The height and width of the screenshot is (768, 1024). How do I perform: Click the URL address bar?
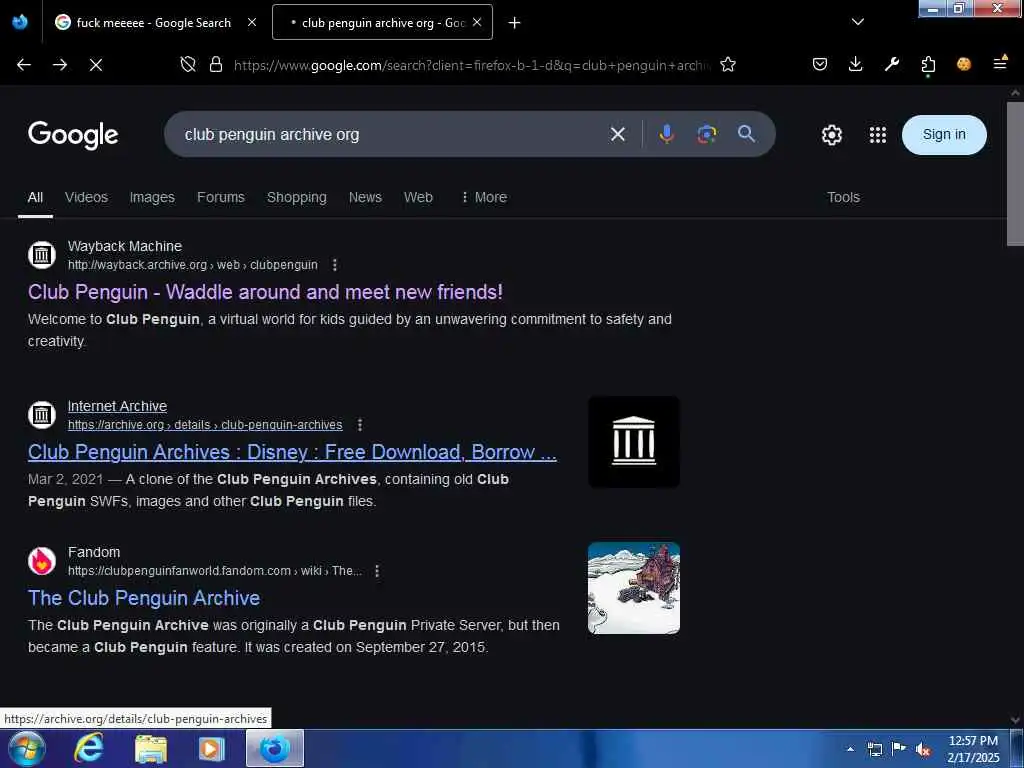pos(472,65)
